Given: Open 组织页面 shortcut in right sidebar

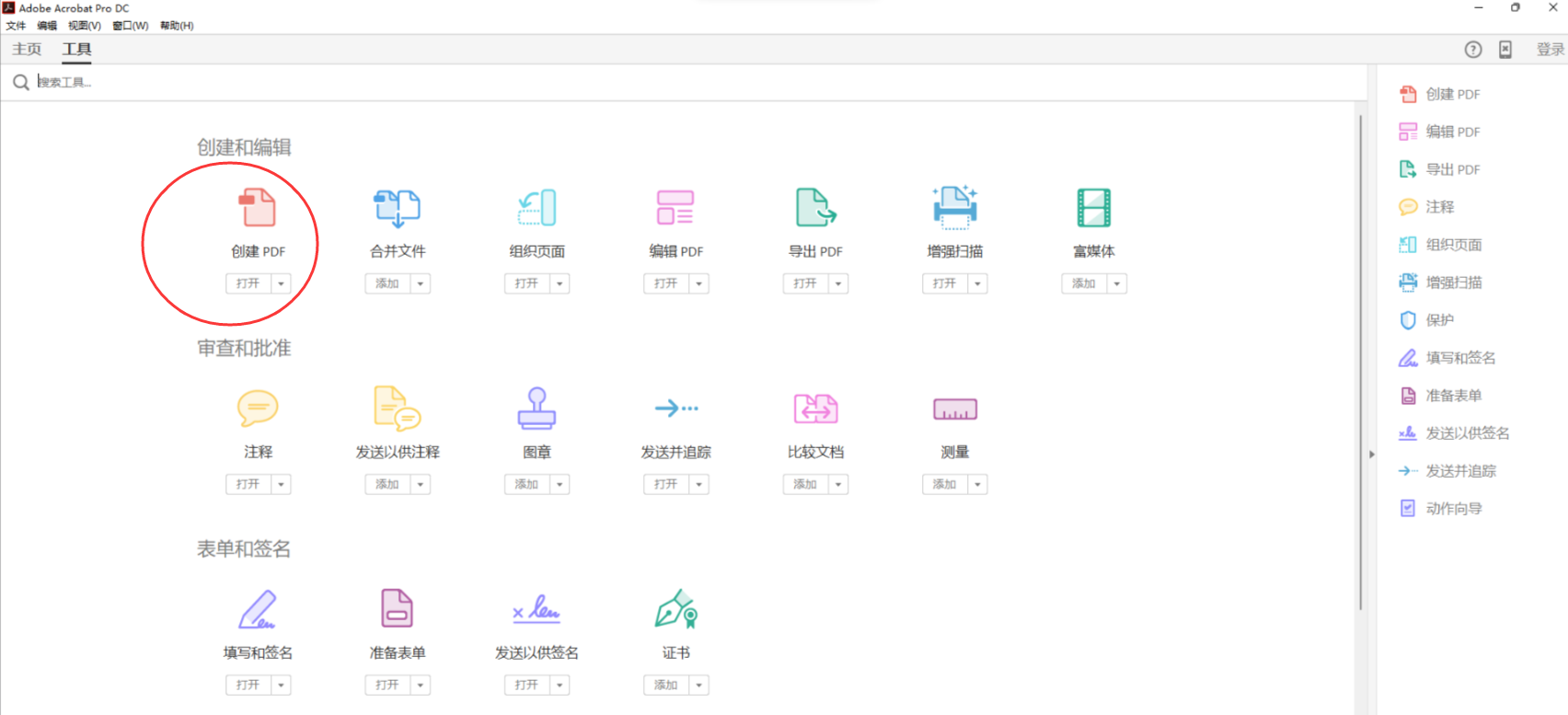Looking at the screenshot, I should (x=1440, y=245).
